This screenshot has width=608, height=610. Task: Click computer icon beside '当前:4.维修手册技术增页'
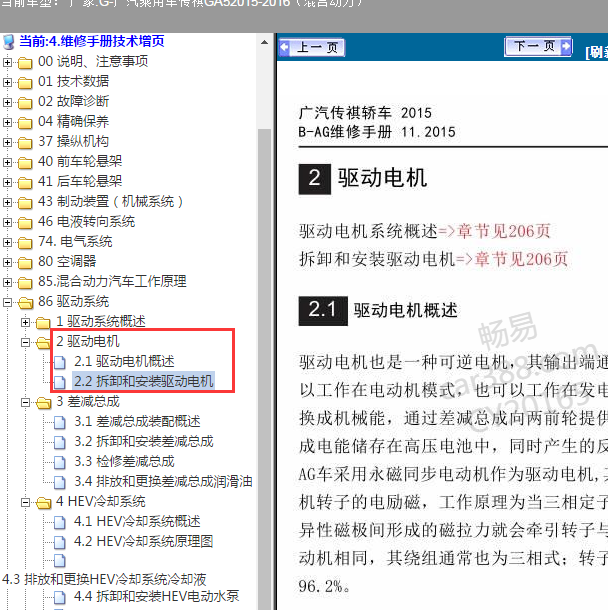tap(9, 42)
